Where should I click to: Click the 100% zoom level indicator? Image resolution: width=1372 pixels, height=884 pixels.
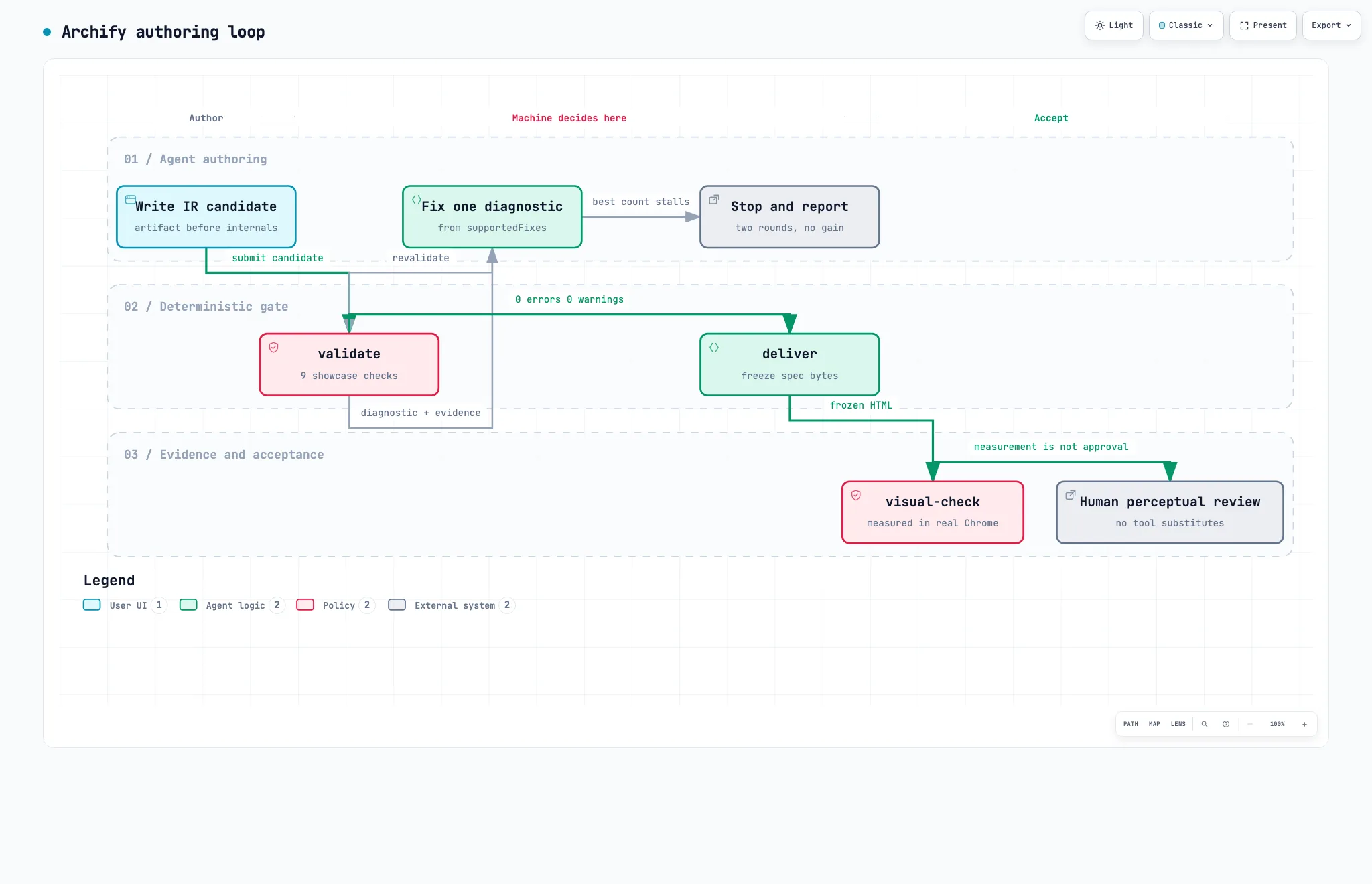click(x=1278, y=724)
